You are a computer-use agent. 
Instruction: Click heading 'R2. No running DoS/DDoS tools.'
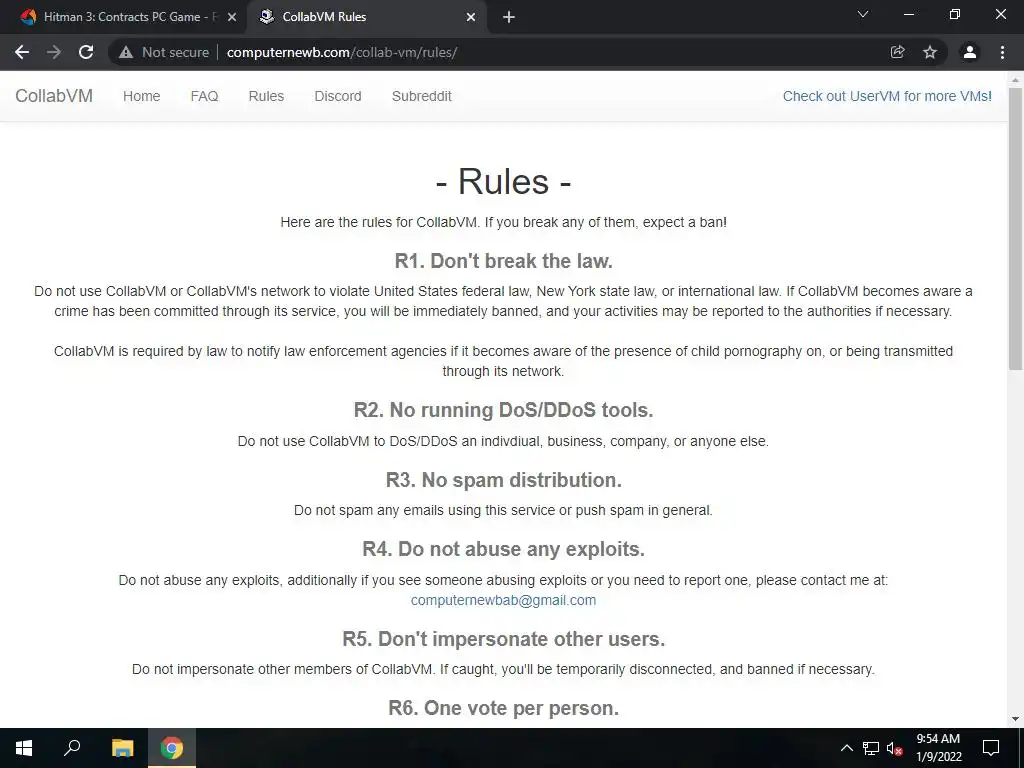(504, 410)
